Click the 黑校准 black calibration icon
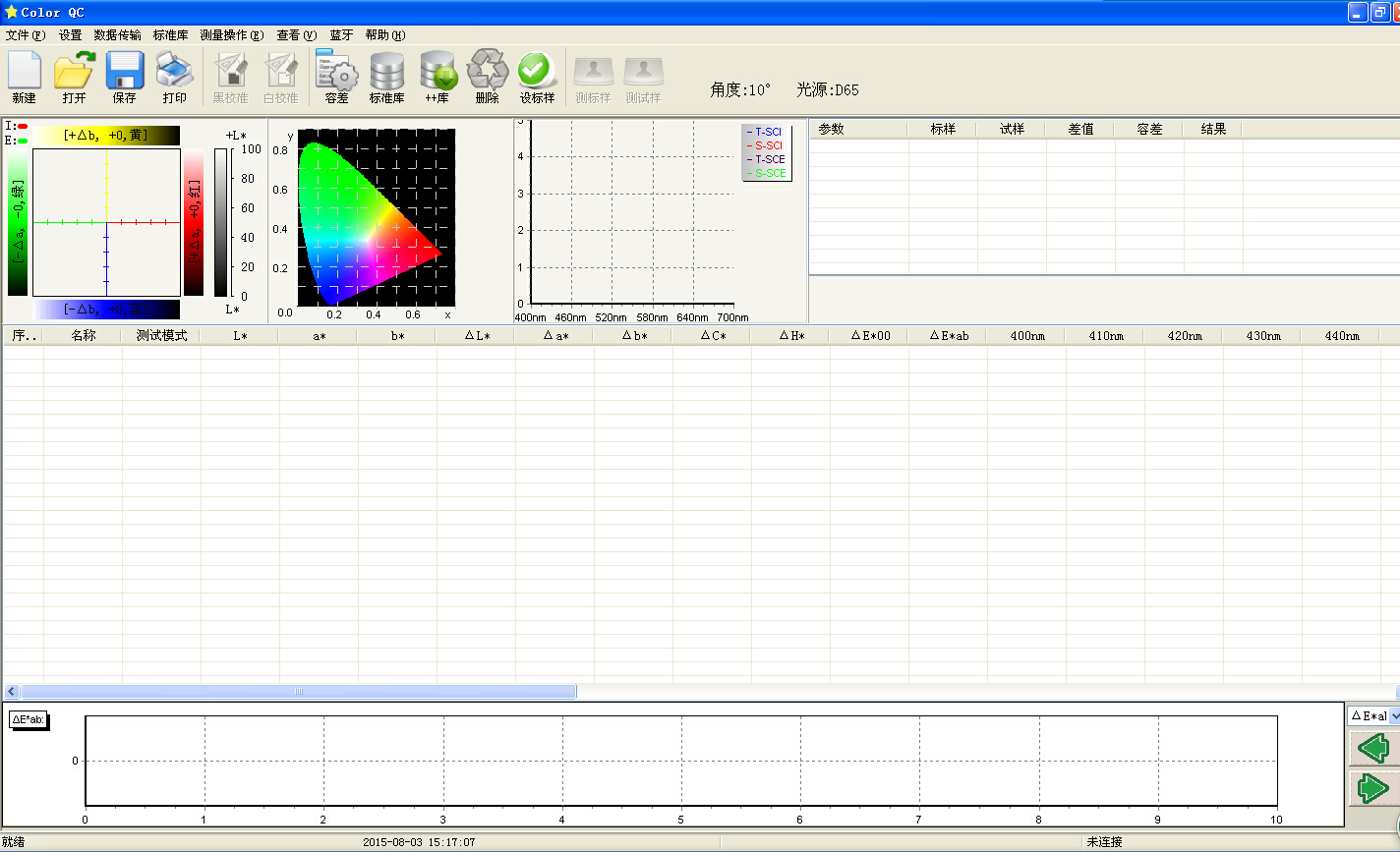This screenshot has width=1400, height=852. point(231,78)
